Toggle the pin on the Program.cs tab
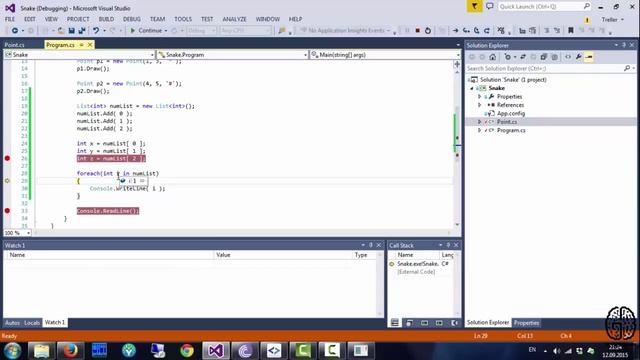The width and height of the screenshot is (640, 360). point(82,44)
